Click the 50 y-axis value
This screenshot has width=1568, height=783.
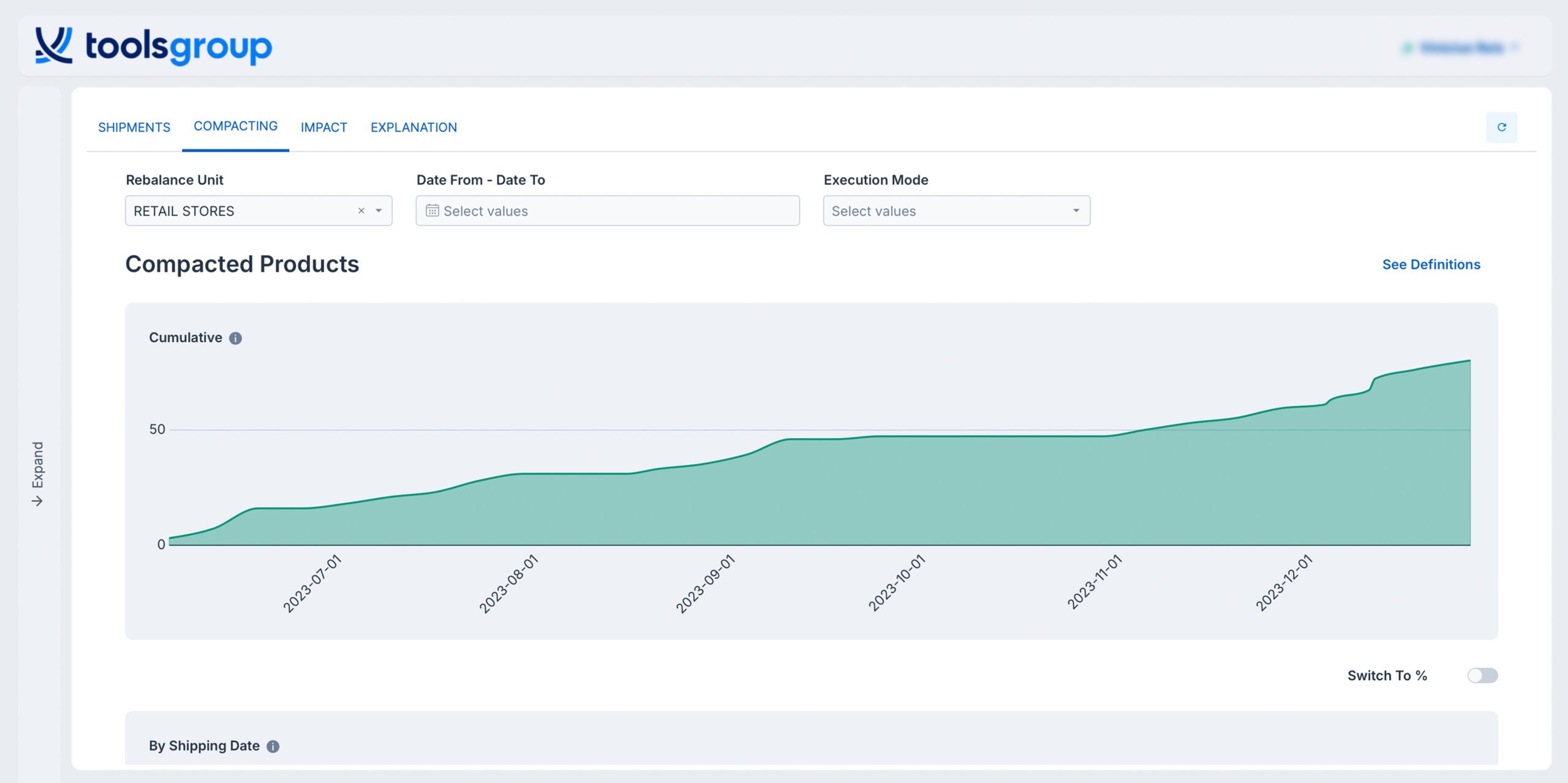click(x=157, y=429)
